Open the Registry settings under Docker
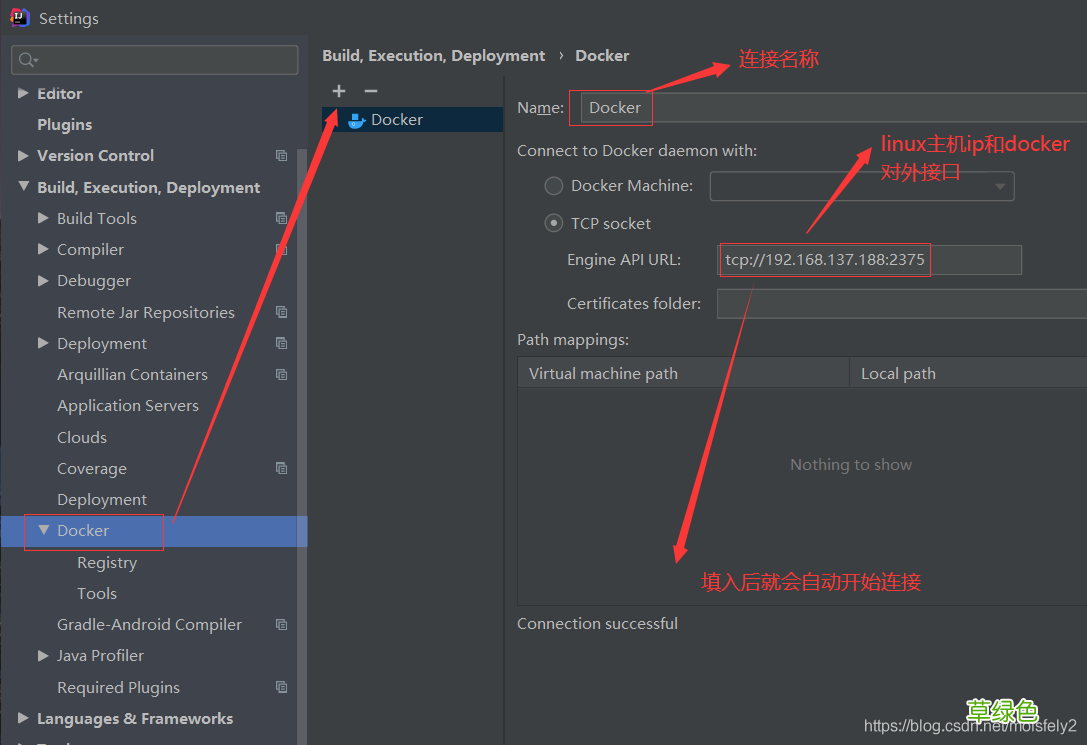This screenshot has height=745, width=1087. point(107,563)
